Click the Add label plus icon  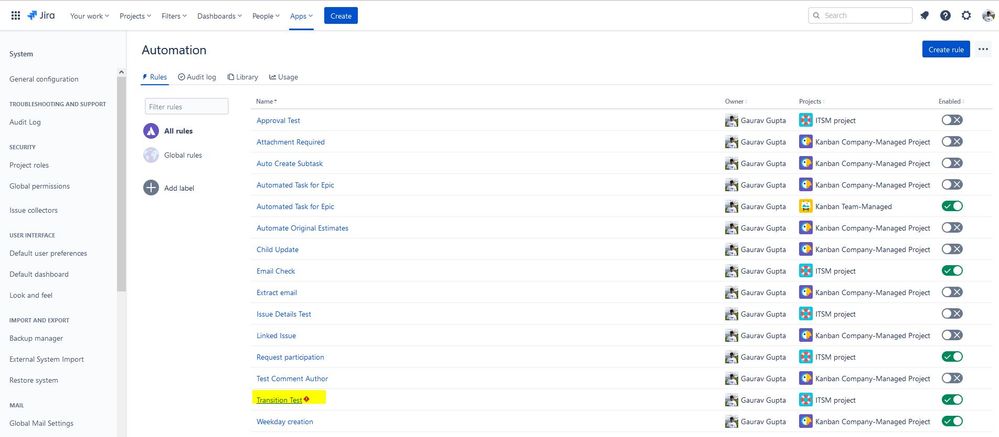151,187
